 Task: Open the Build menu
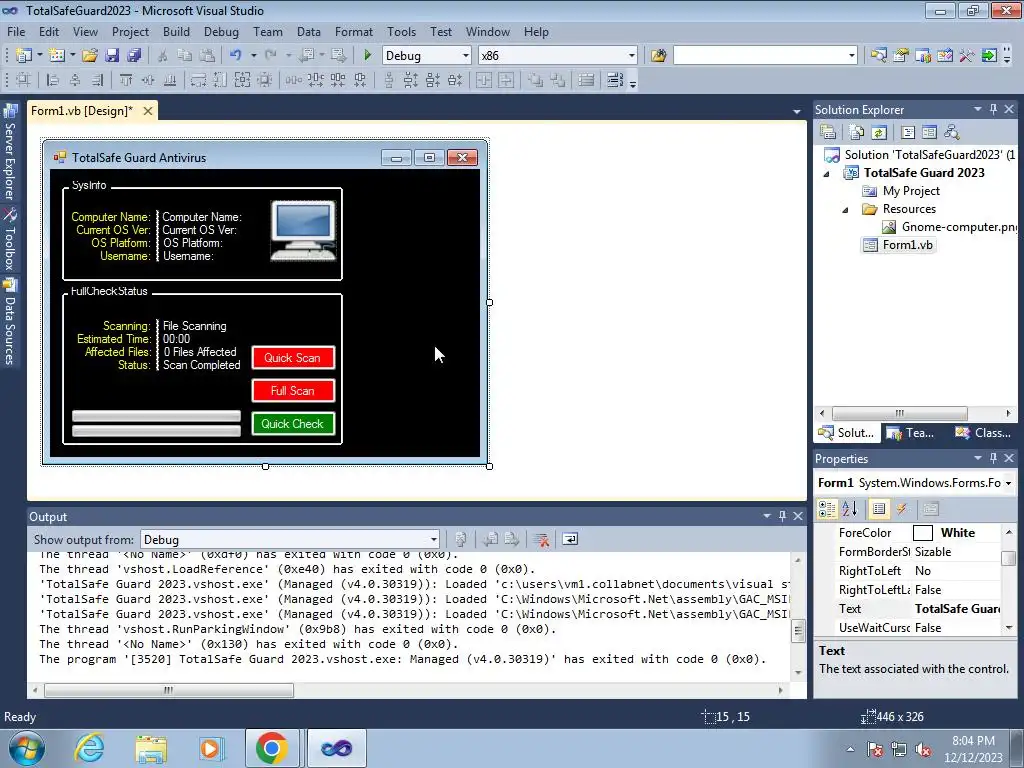[176, 31]
